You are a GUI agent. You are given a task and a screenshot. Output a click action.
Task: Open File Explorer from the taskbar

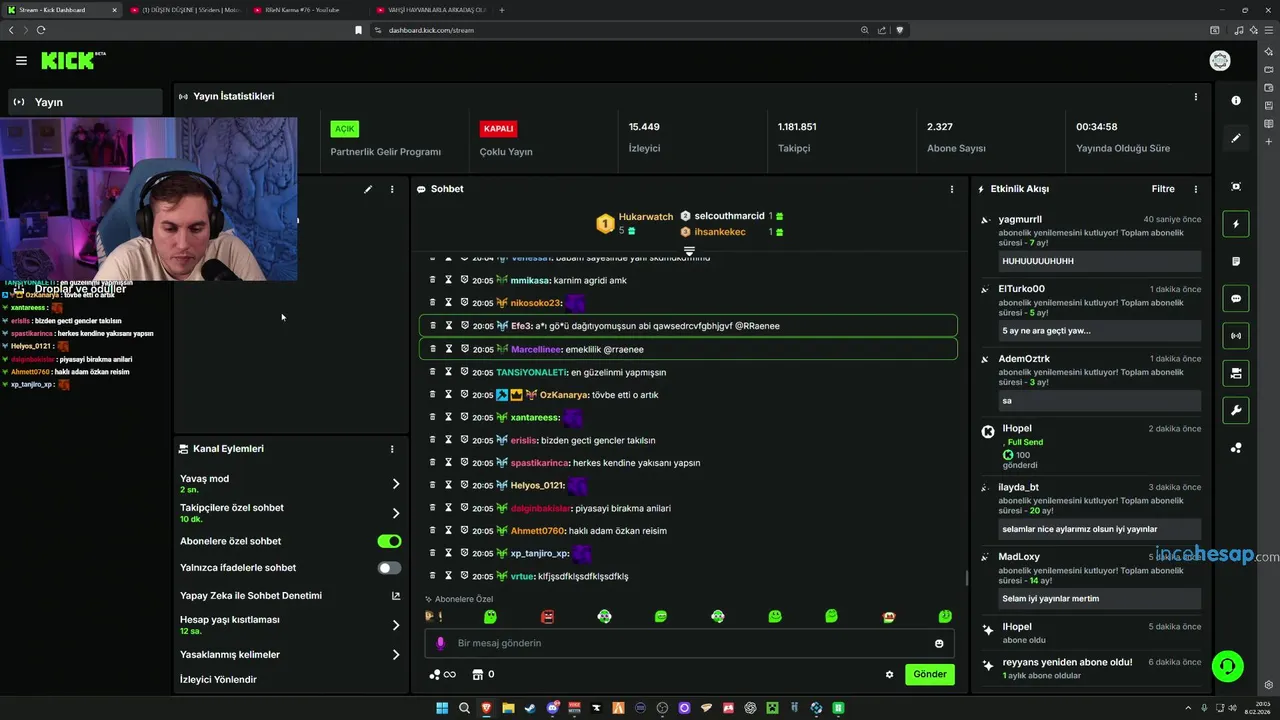tap(508, 708)
